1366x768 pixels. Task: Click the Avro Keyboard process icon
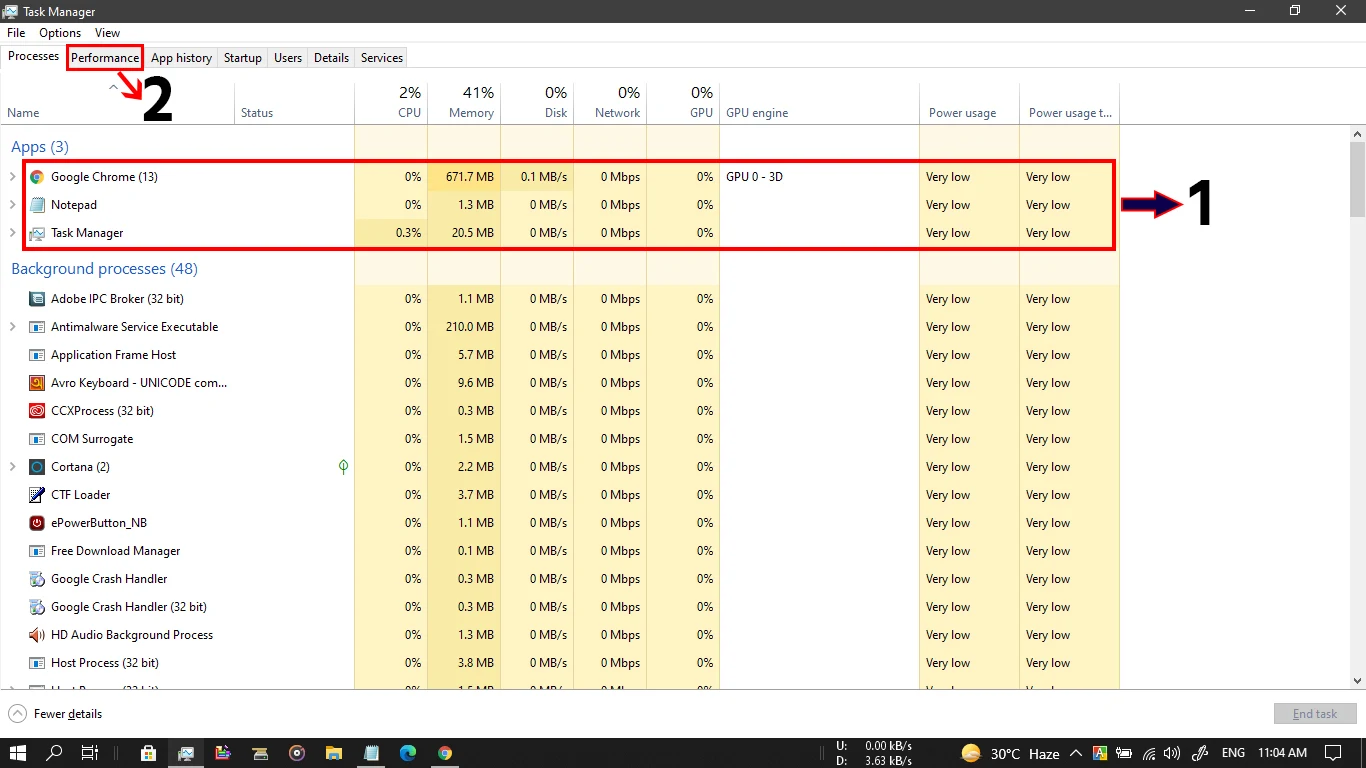tap(37, 383)
